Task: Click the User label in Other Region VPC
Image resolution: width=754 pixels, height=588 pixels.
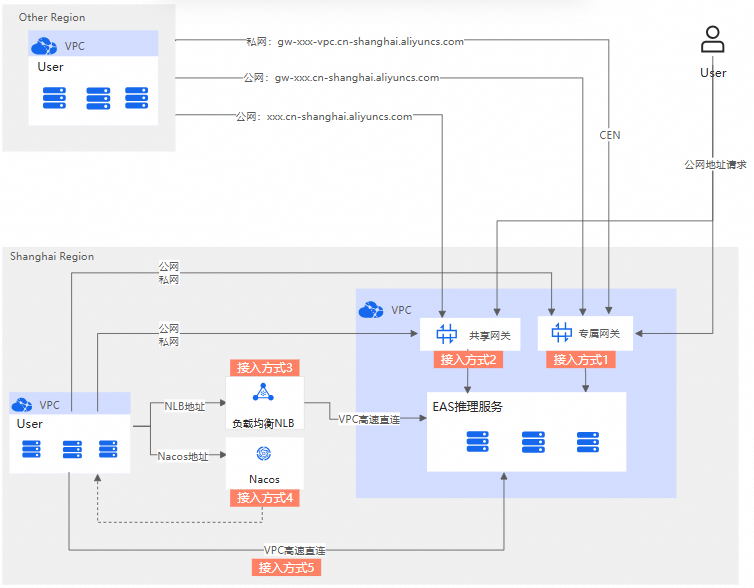Action: pos(50,67)
